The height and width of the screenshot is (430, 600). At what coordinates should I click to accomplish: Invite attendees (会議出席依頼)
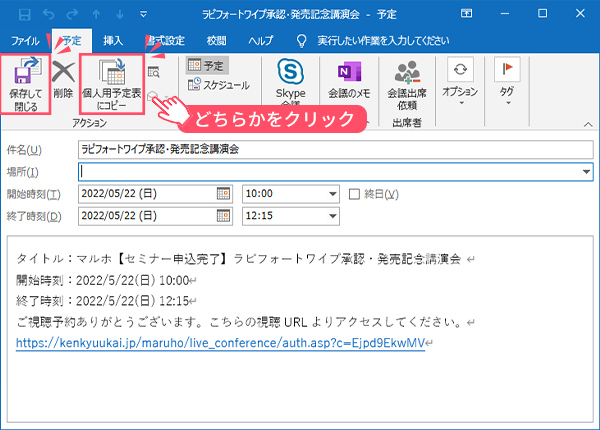407,85
